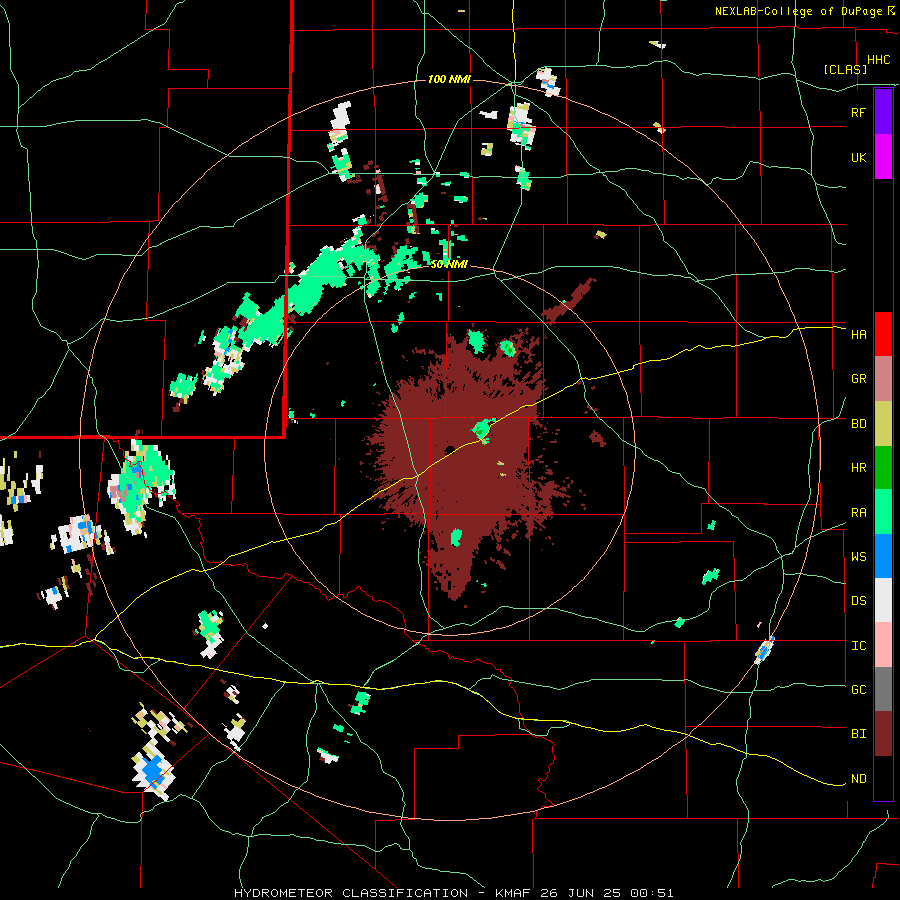Click the blue WS color swatch in legend

coord(883,556)
